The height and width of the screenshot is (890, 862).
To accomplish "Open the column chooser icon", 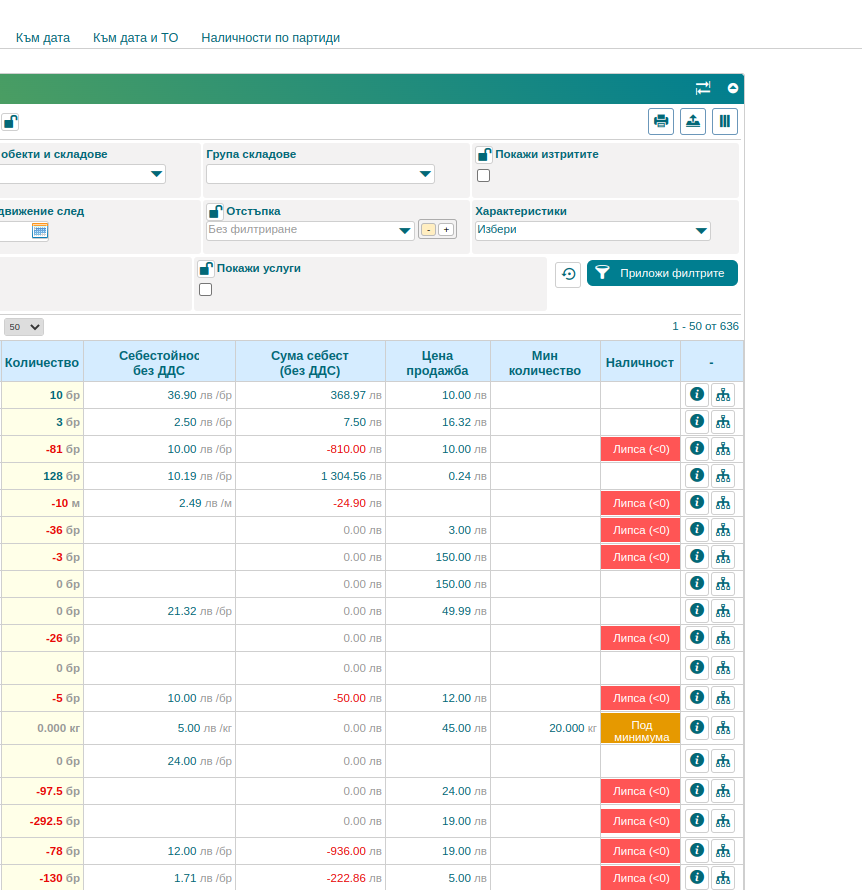I will [725, 121].
